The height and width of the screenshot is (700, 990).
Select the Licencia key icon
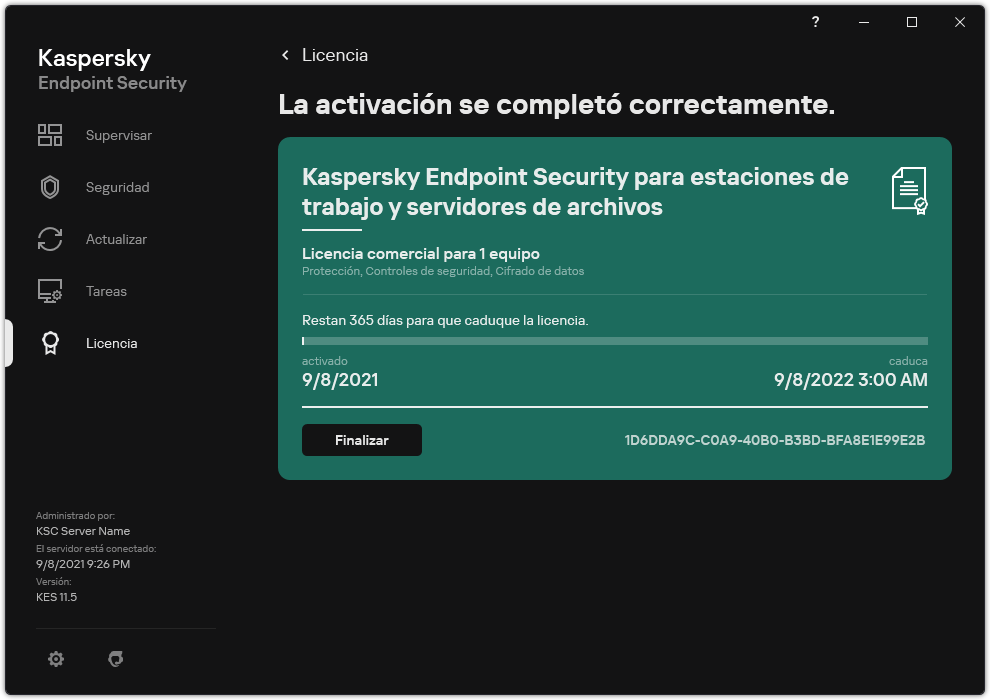coord(50,343)
